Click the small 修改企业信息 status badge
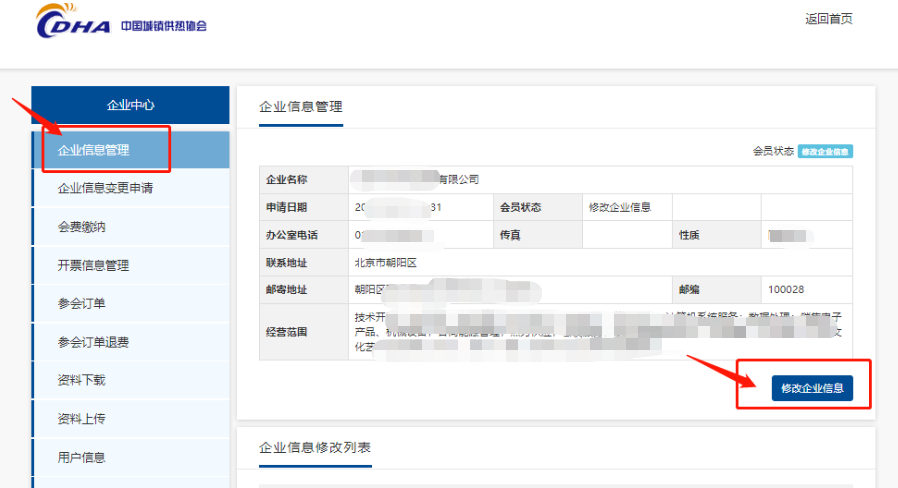This screenshot has width=898, height=488. coord(825,151)
